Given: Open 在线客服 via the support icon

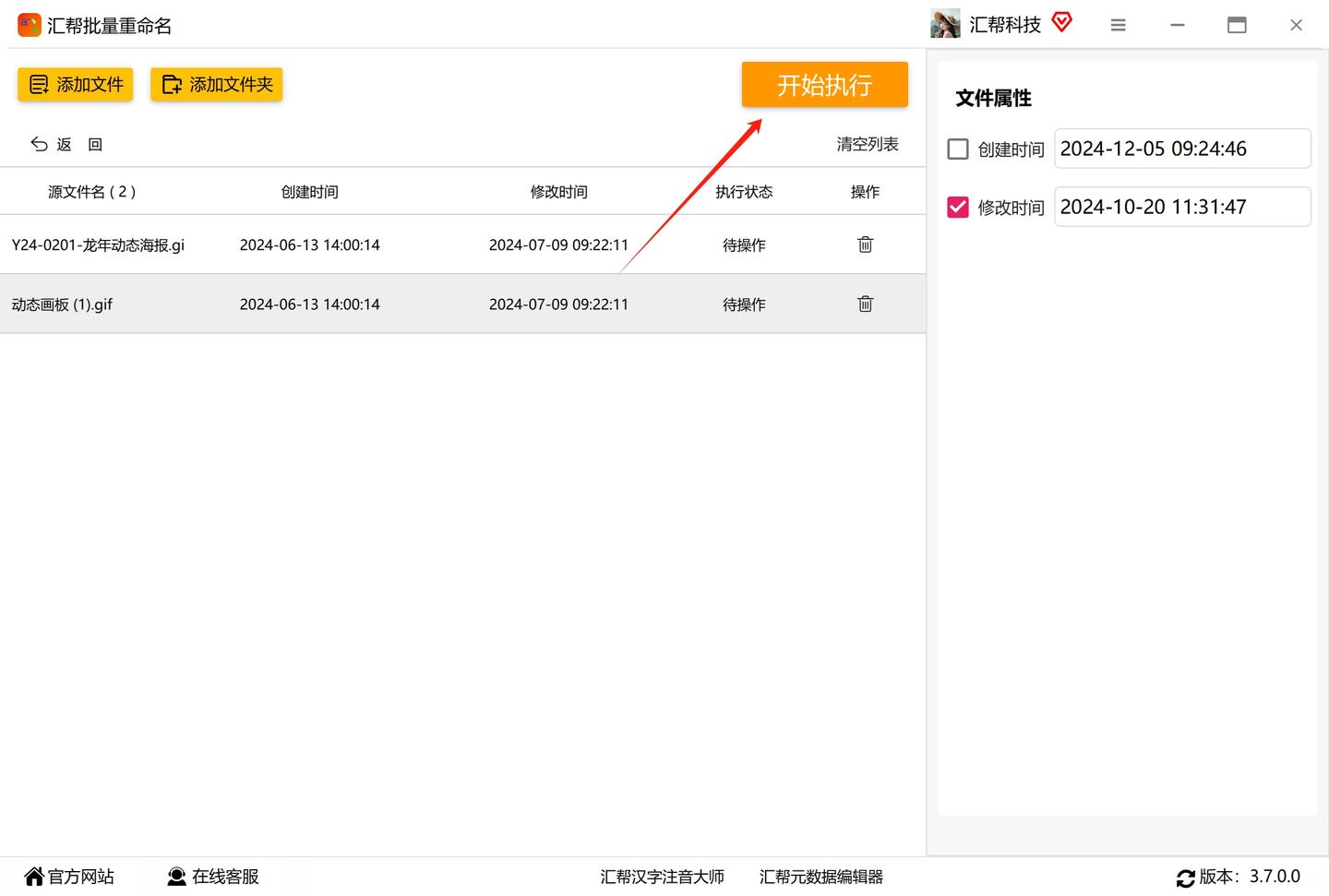Looking at the screenshot, I should (176, 876).
